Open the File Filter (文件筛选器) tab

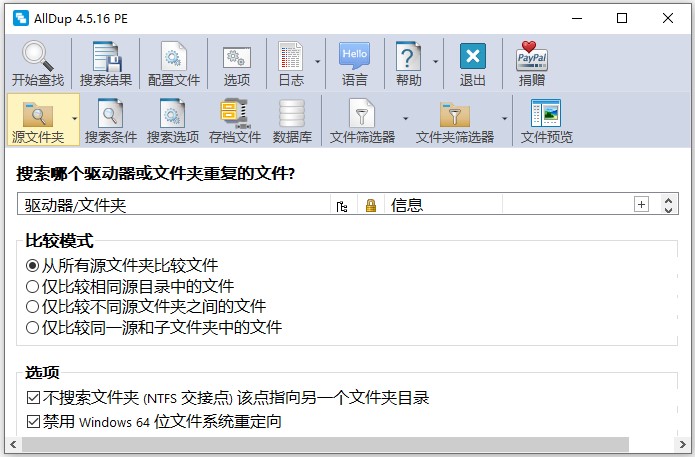coord(362,120)
